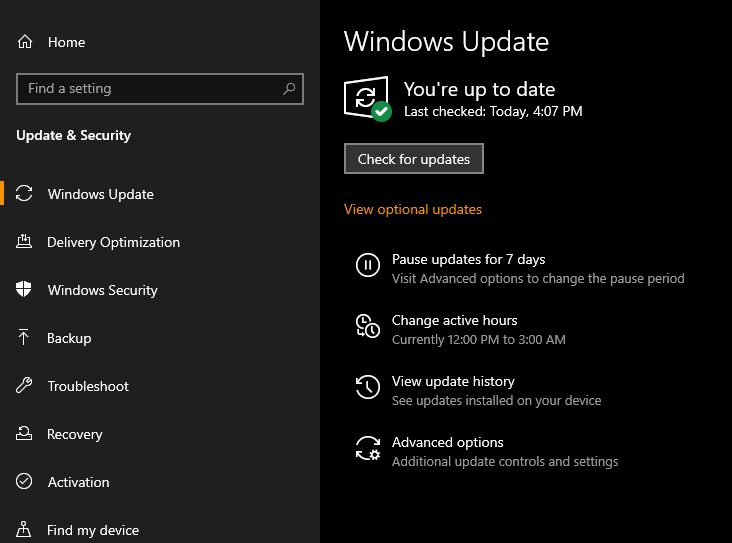
Task: Select Pause updates for 7 days
Action: [468, 259]
